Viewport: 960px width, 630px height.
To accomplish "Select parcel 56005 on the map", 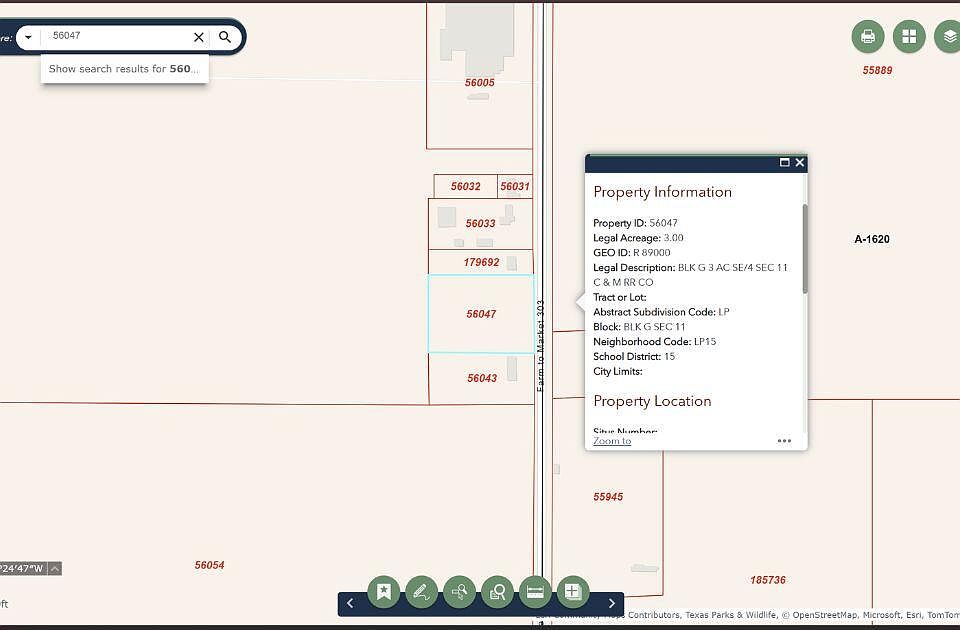I will (479, 83).
